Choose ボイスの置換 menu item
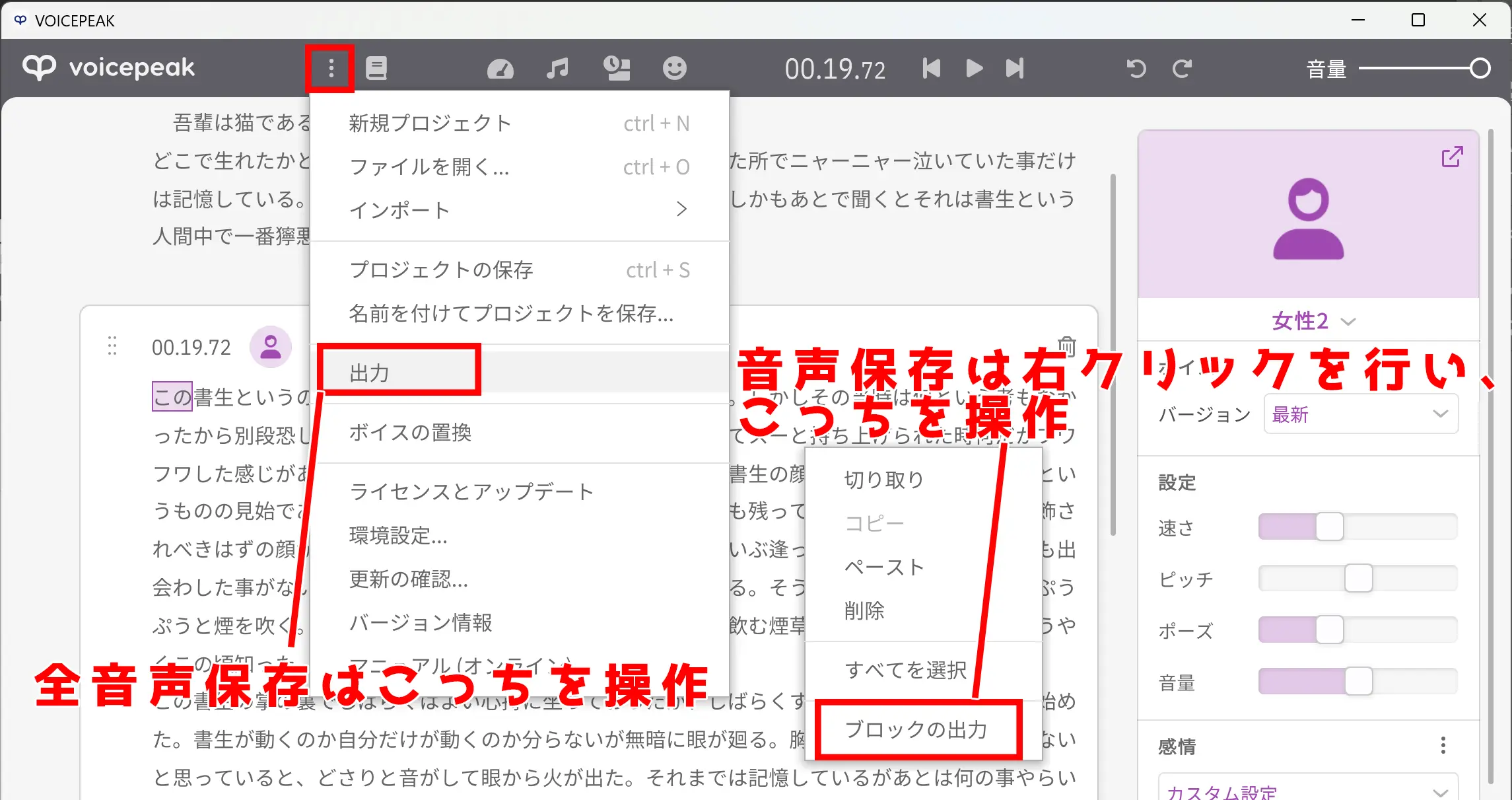Screen dimensions: 1512x800 click(x=520, y=432)
